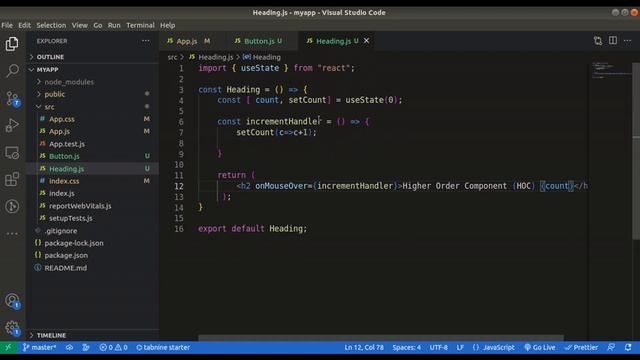Show additional activity bar views ellipsis
The image size is (640, 360).
[x=12, y=233]
